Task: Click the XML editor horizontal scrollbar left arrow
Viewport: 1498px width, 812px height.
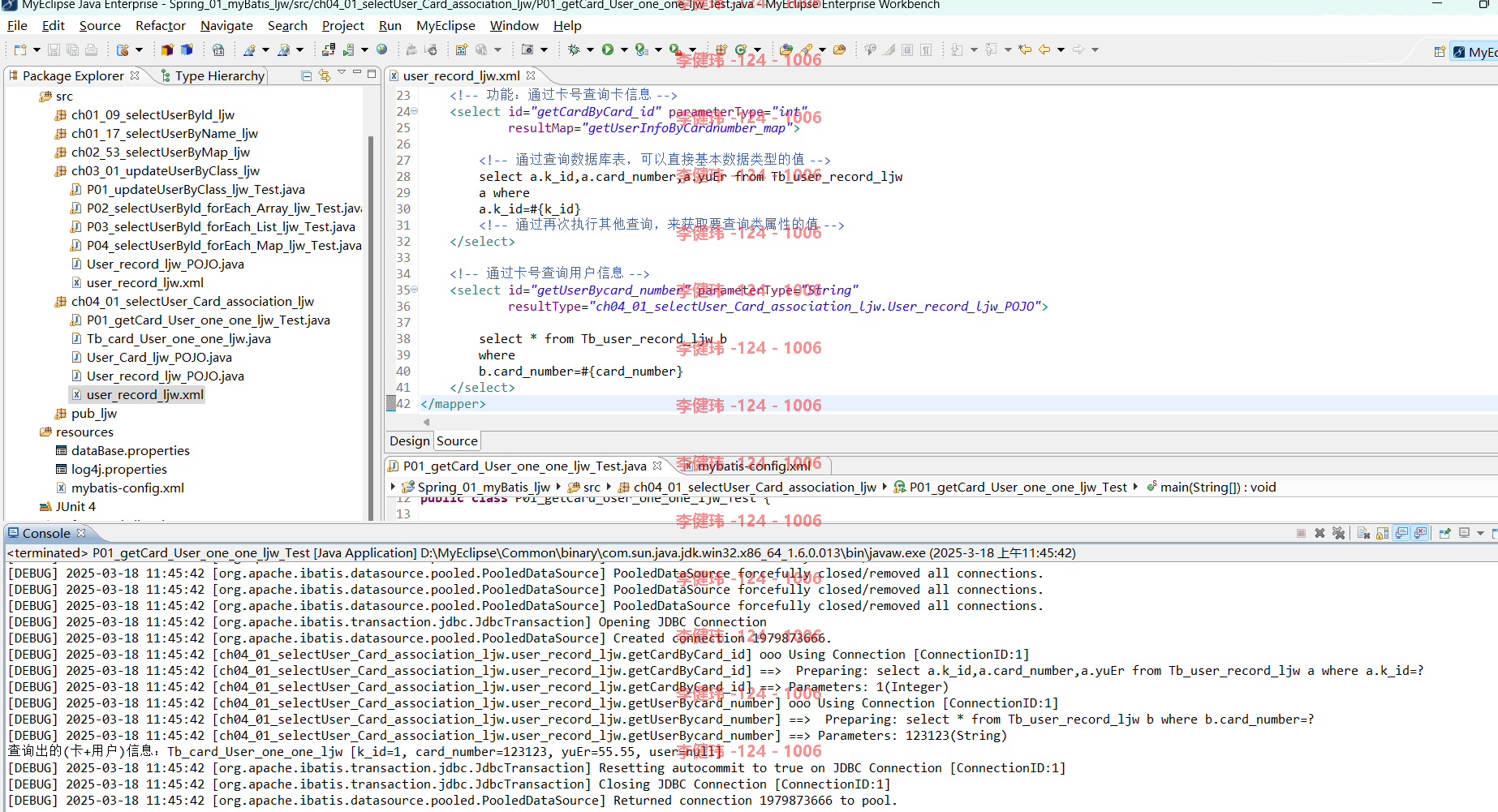Action: [426, 422]
